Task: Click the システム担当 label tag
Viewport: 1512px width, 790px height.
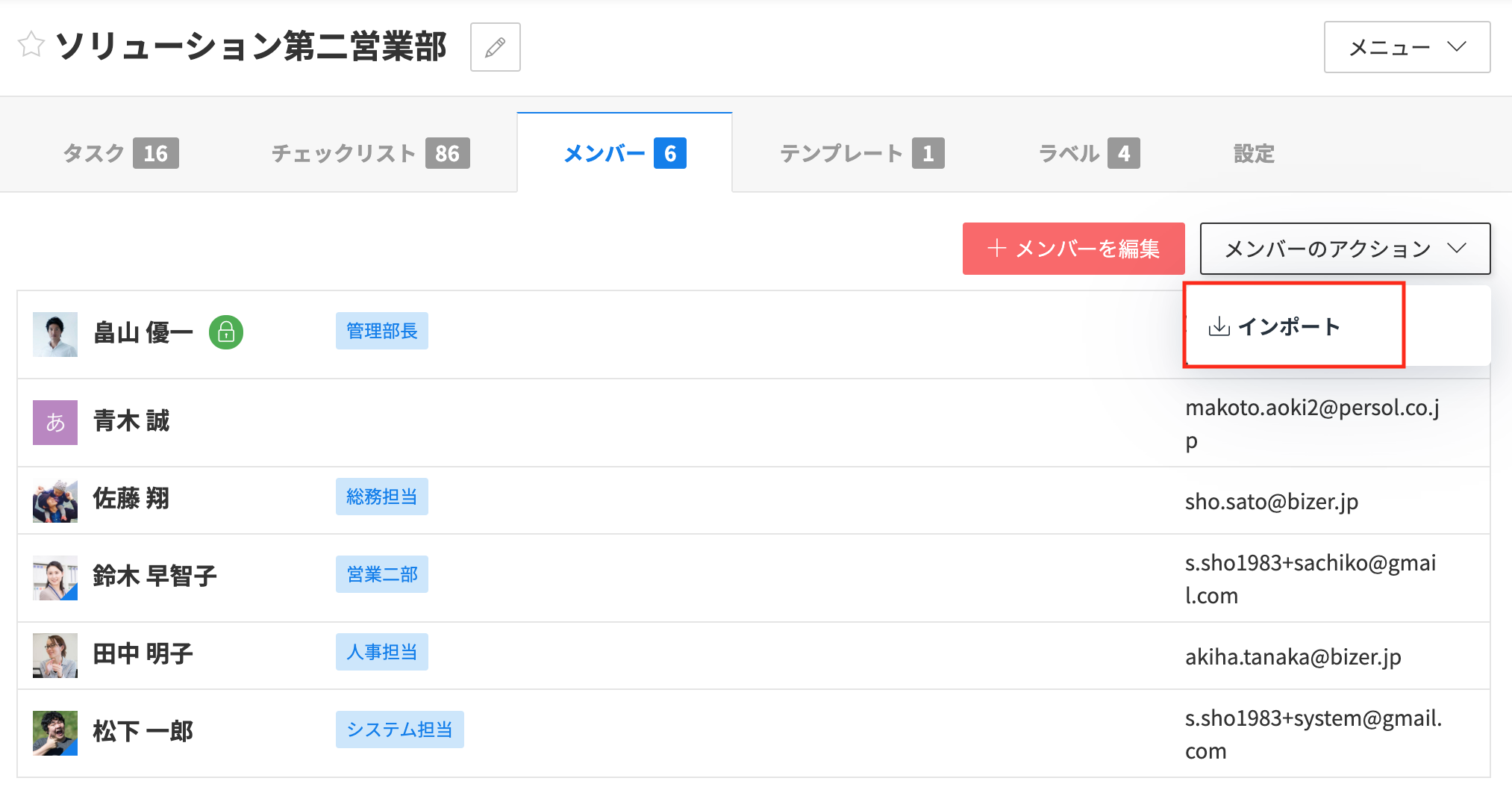Action: [x=399, y=730]
